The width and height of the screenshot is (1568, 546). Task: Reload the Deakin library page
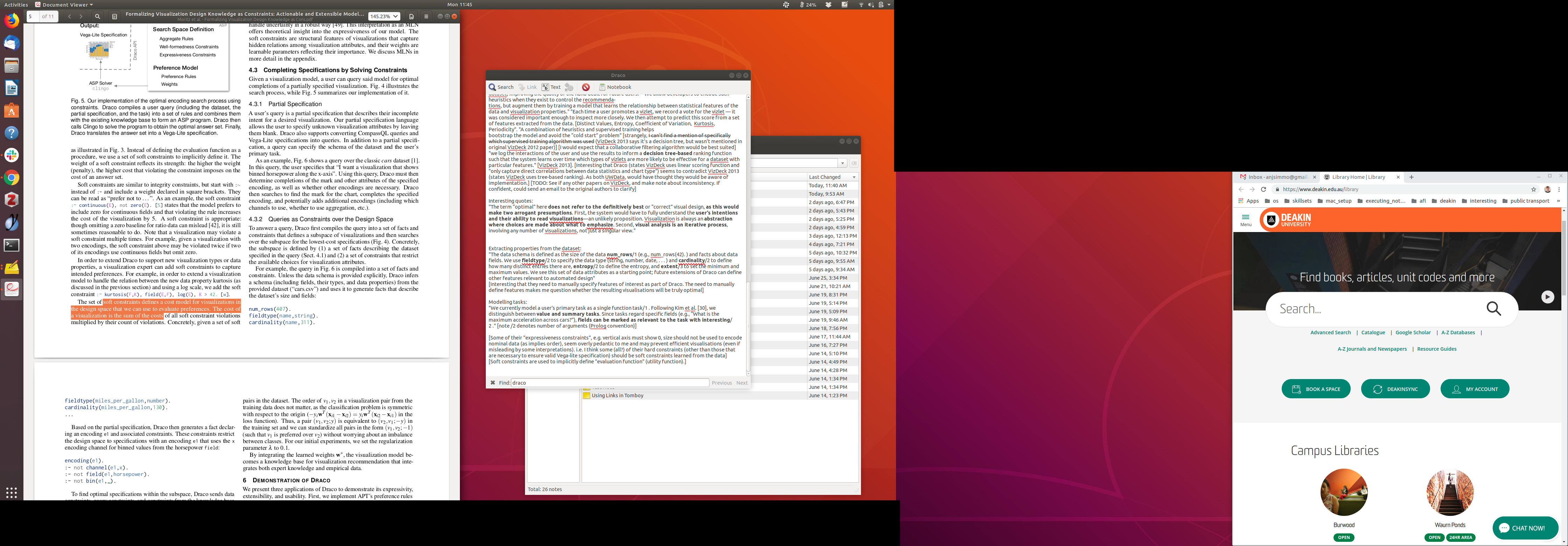click(x=1263, y=189)
